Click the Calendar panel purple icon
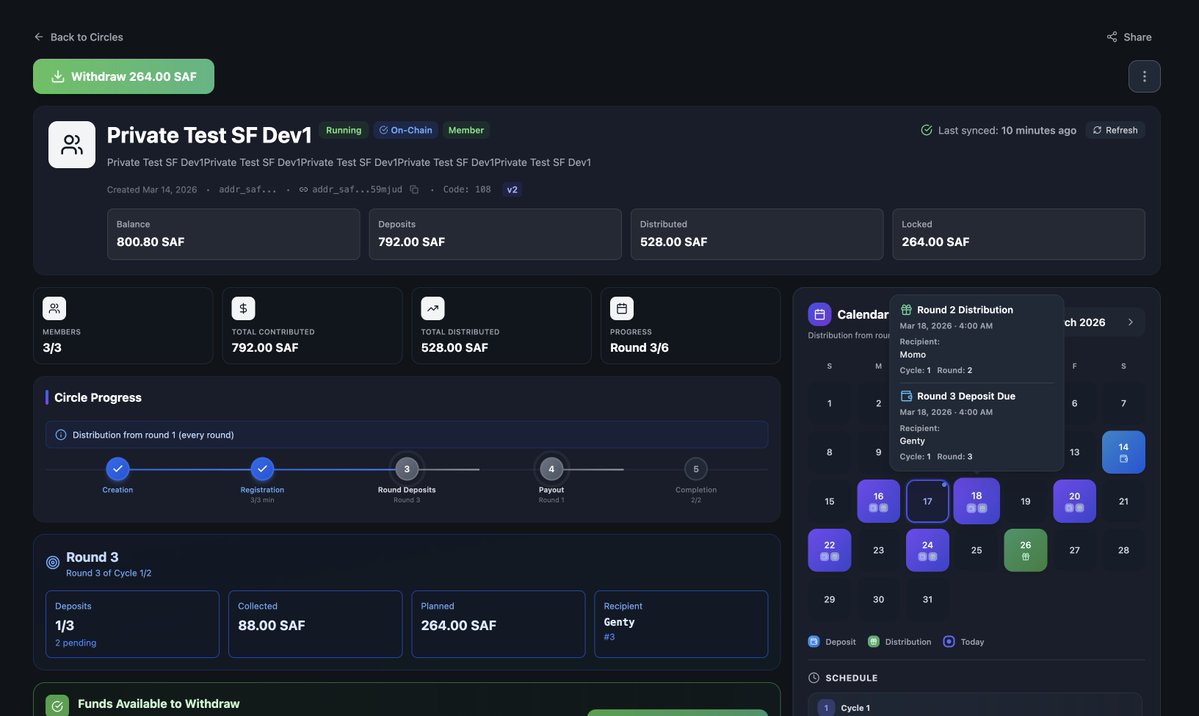Viewport: 1199px width, 716px height. pyautogui.click(x=819, y=314)
